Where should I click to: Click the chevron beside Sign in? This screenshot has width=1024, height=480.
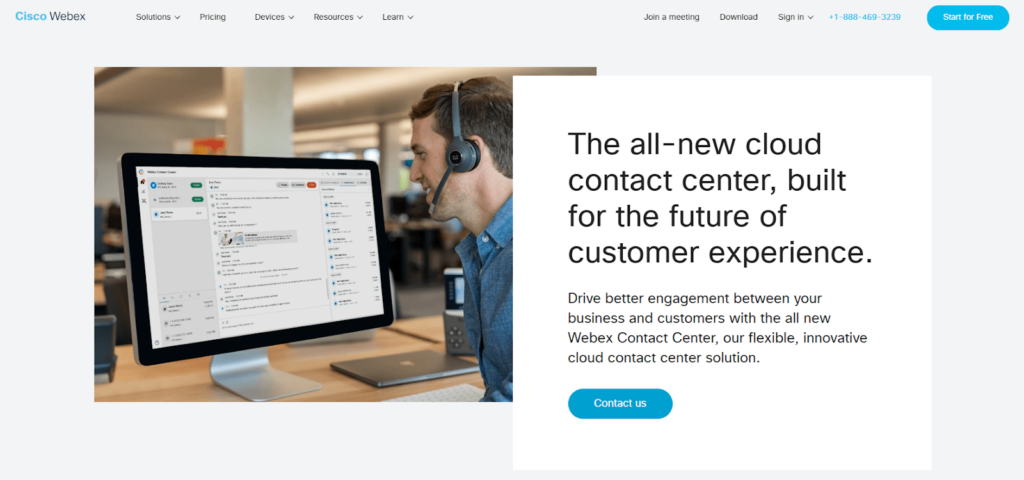810,18
